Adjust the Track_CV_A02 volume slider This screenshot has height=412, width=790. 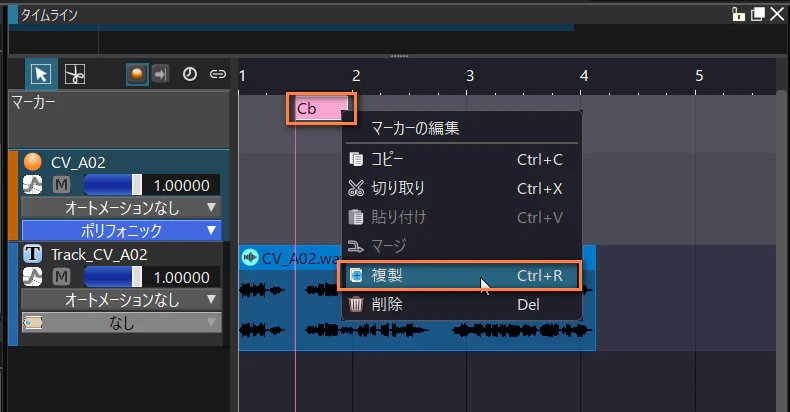(113, 277)
